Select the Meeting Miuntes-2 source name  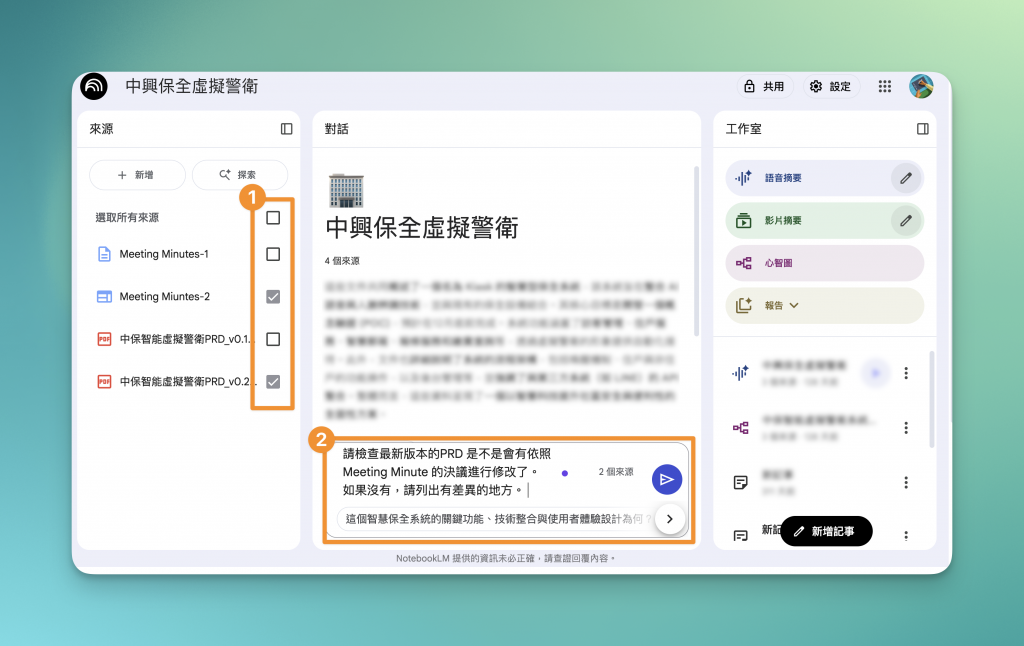[x=165, y=297]
